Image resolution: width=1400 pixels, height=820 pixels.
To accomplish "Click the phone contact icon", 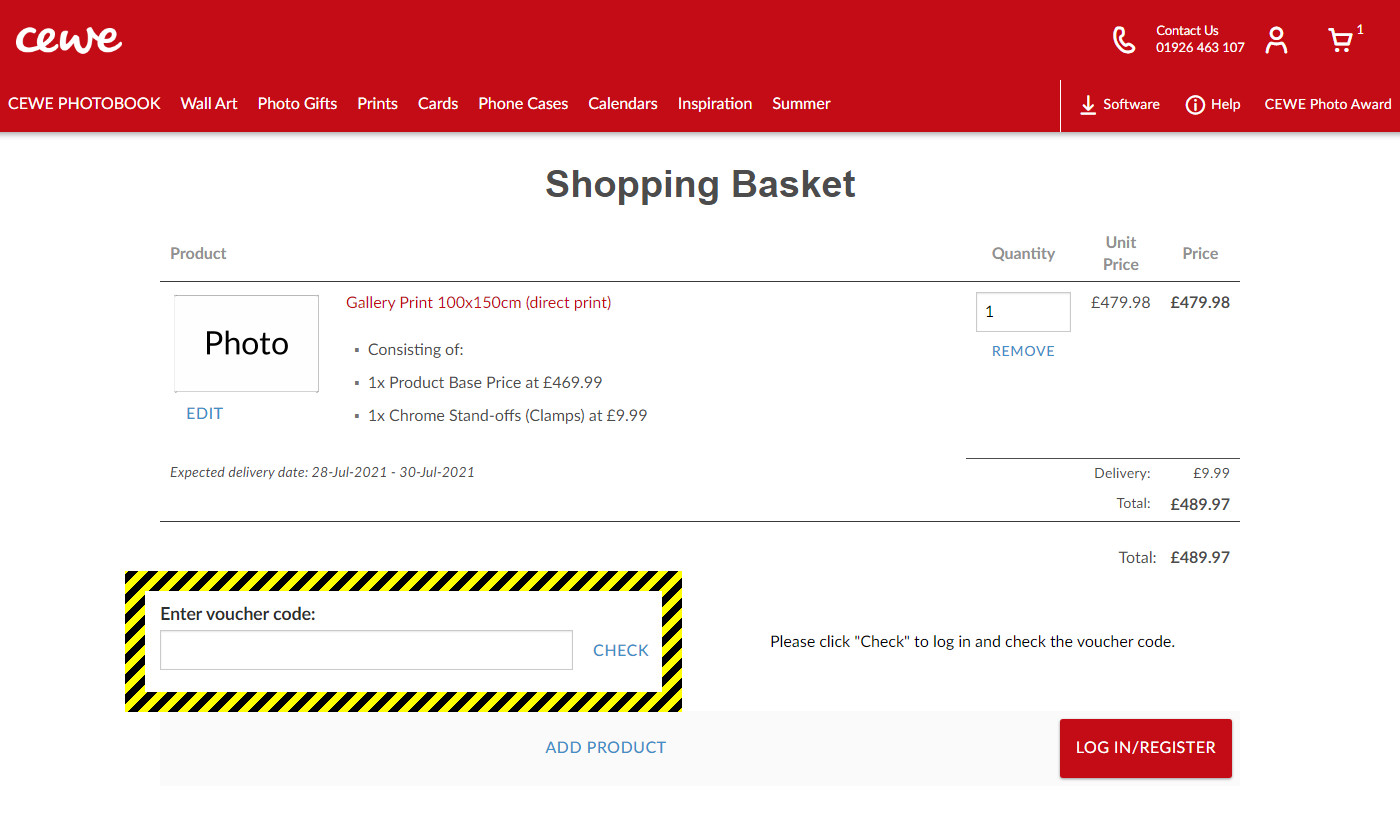I will 1124,40.
